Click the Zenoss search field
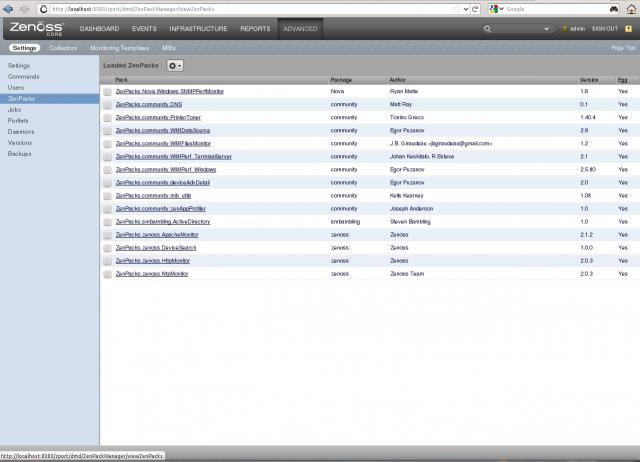The image size is (640, 462). 516,29
